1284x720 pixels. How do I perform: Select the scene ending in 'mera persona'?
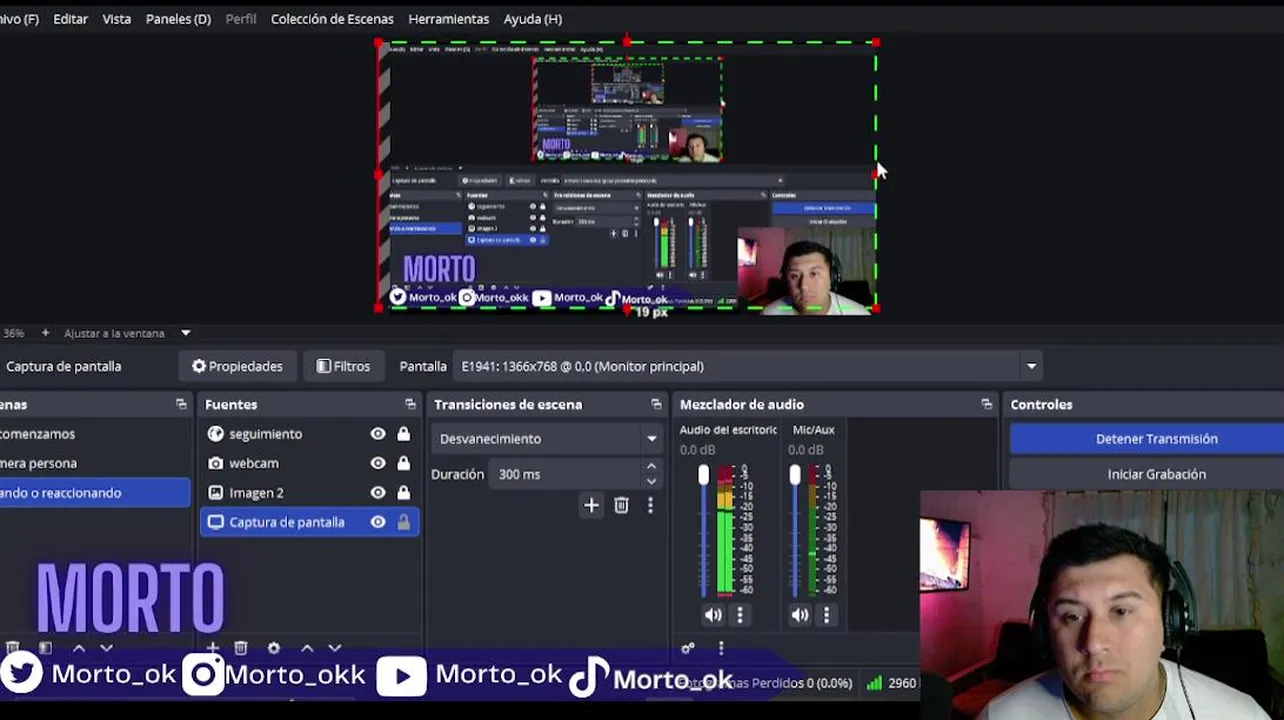click(95, 463)
